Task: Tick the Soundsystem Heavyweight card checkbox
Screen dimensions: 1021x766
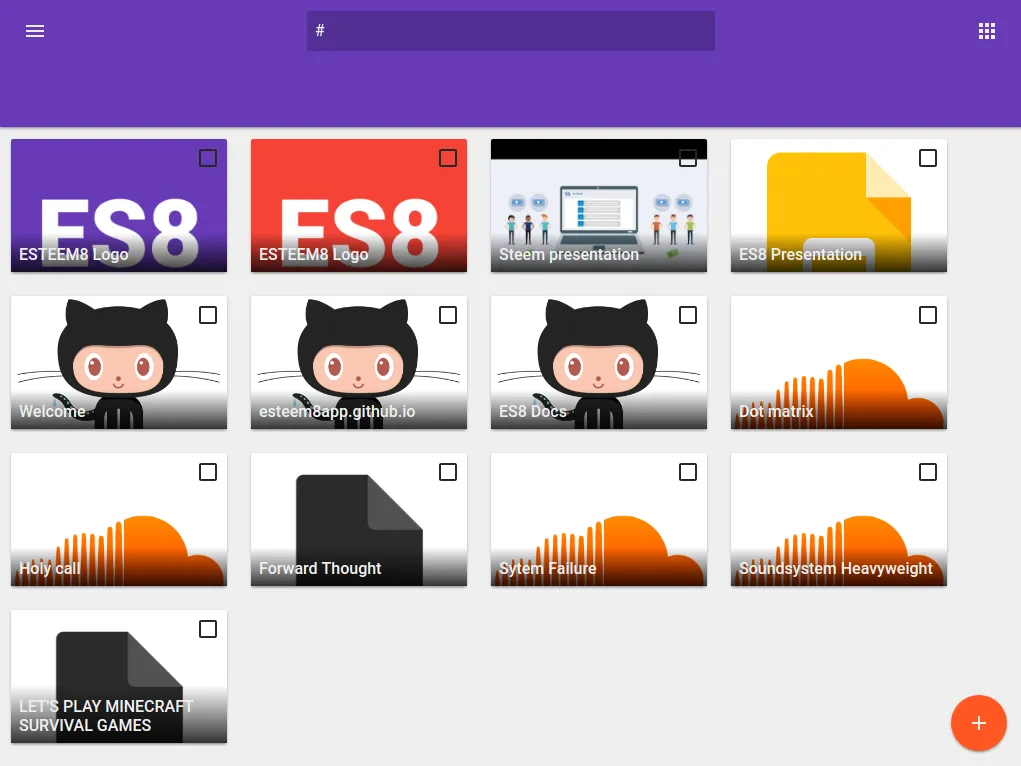Action: point(928,472)
